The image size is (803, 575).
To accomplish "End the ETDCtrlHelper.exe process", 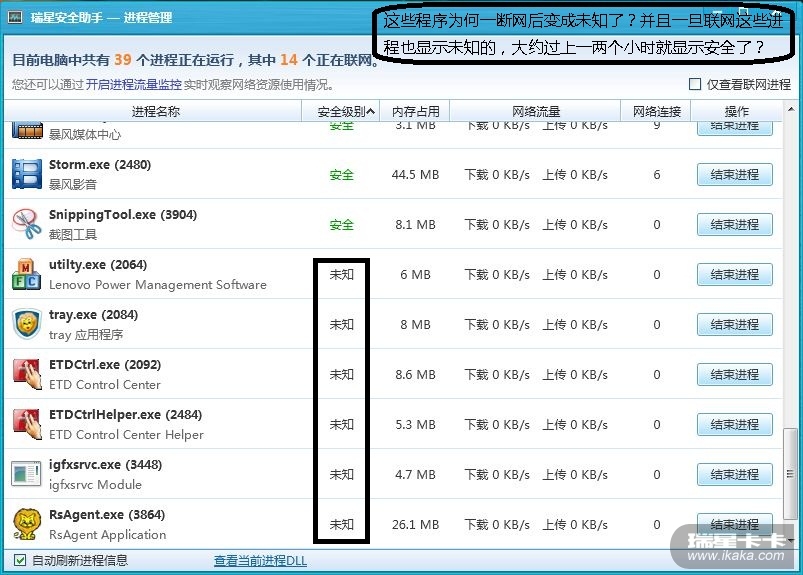I will coord(734,424).
